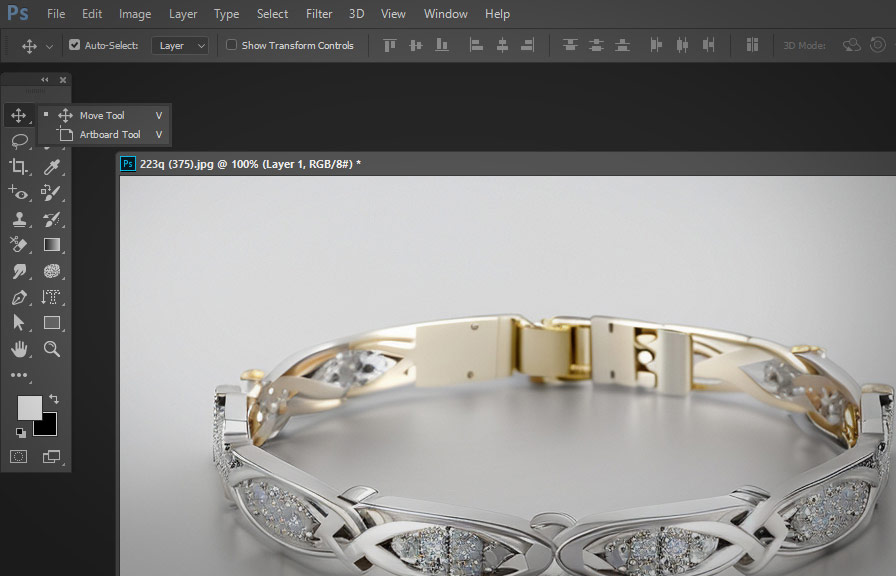The width and height of the screenshot is (896, 576).
Task: Click the Distribute horizontal centers button
Action: coord(681,45)
